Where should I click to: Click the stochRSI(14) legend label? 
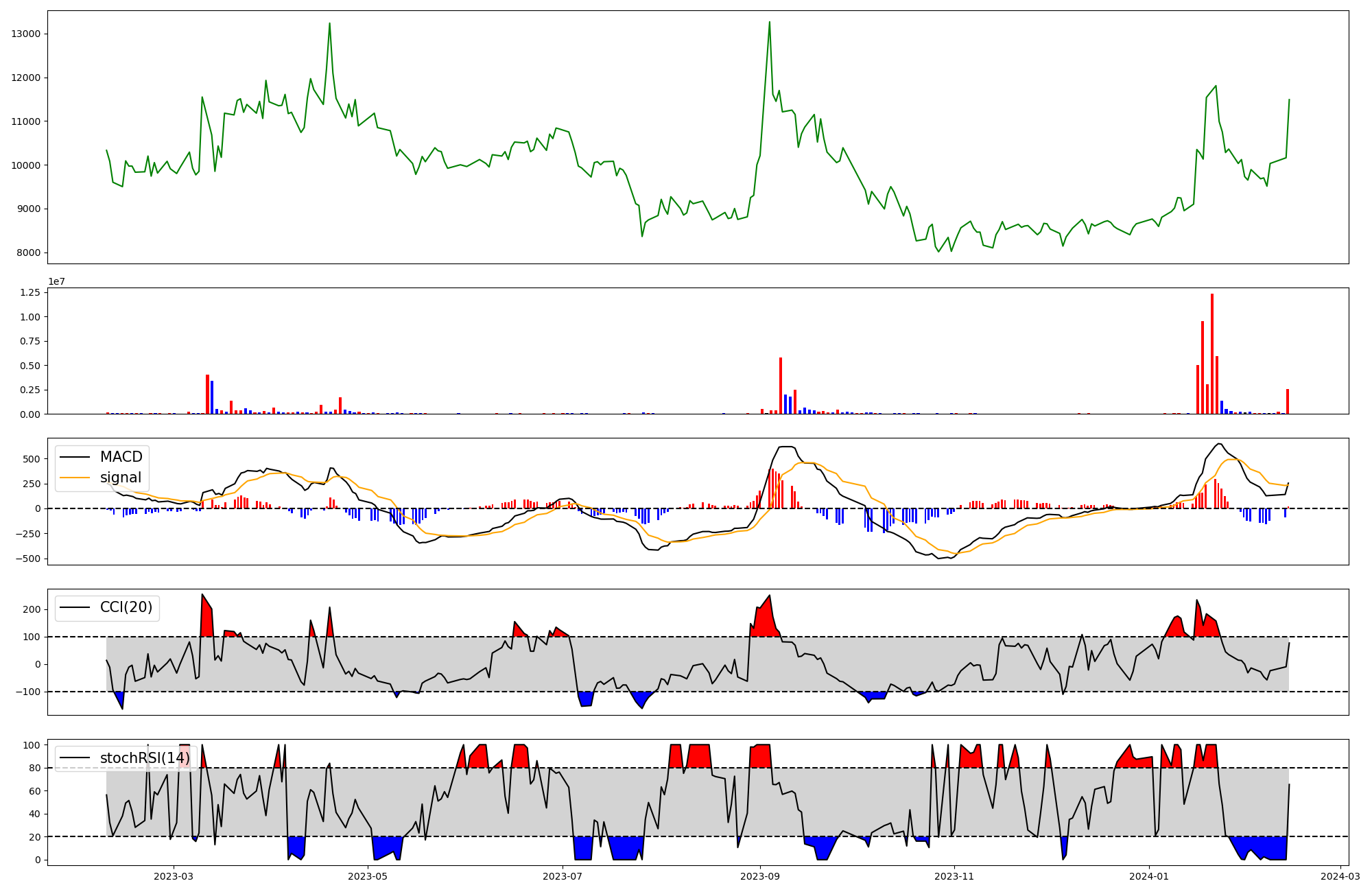click(x=144, y=758)
